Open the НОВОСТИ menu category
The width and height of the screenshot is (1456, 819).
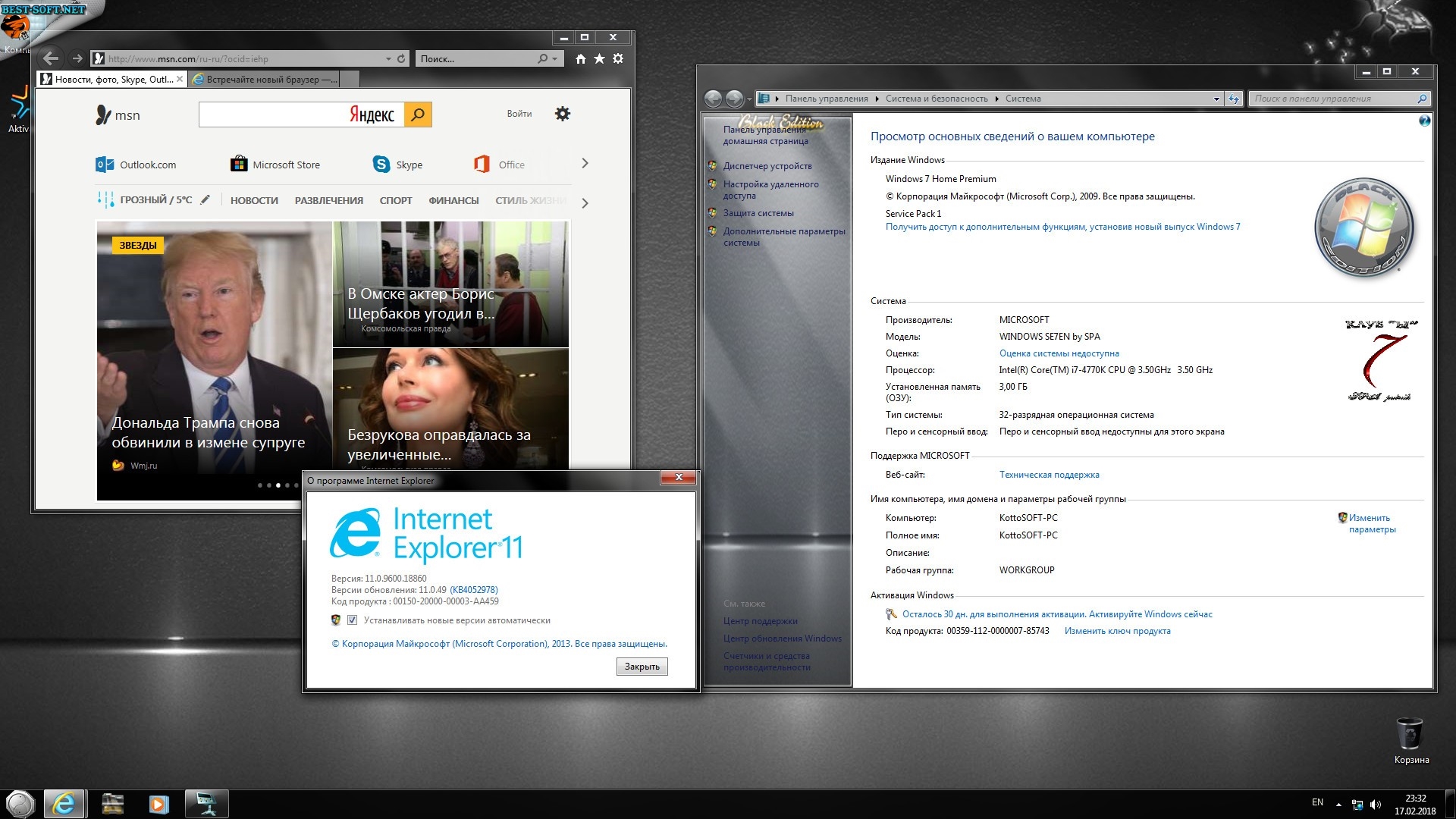[x=254, y=200]
